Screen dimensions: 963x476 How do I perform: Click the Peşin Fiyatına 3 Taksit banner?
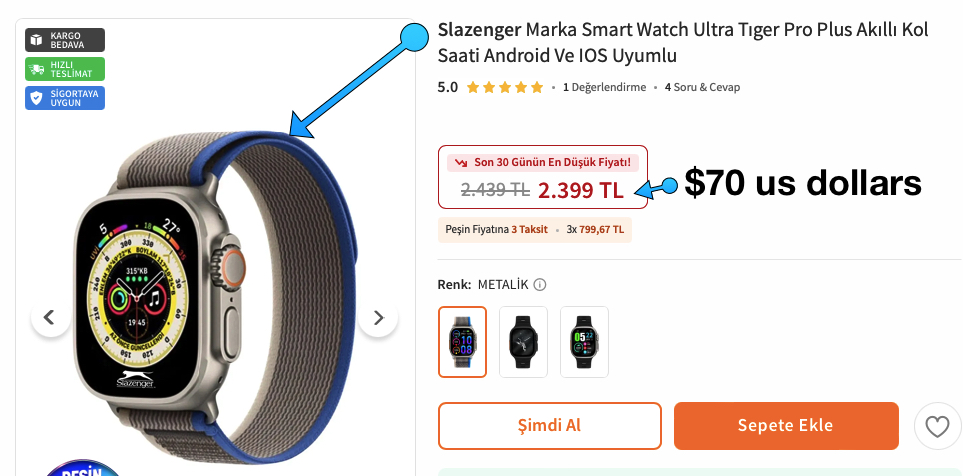coord(534,230)
